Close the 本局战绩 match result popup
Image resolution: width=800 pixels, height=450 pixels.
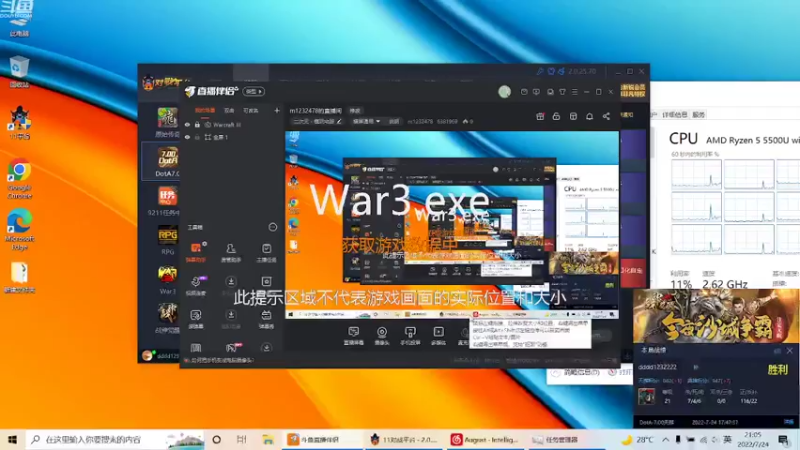(x=789, y=351)
